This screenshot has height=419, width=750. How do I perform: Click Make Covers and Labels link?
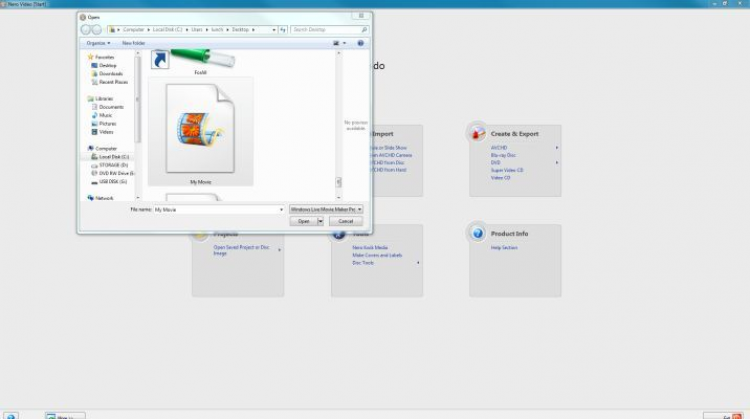click(x=377, y=255)
